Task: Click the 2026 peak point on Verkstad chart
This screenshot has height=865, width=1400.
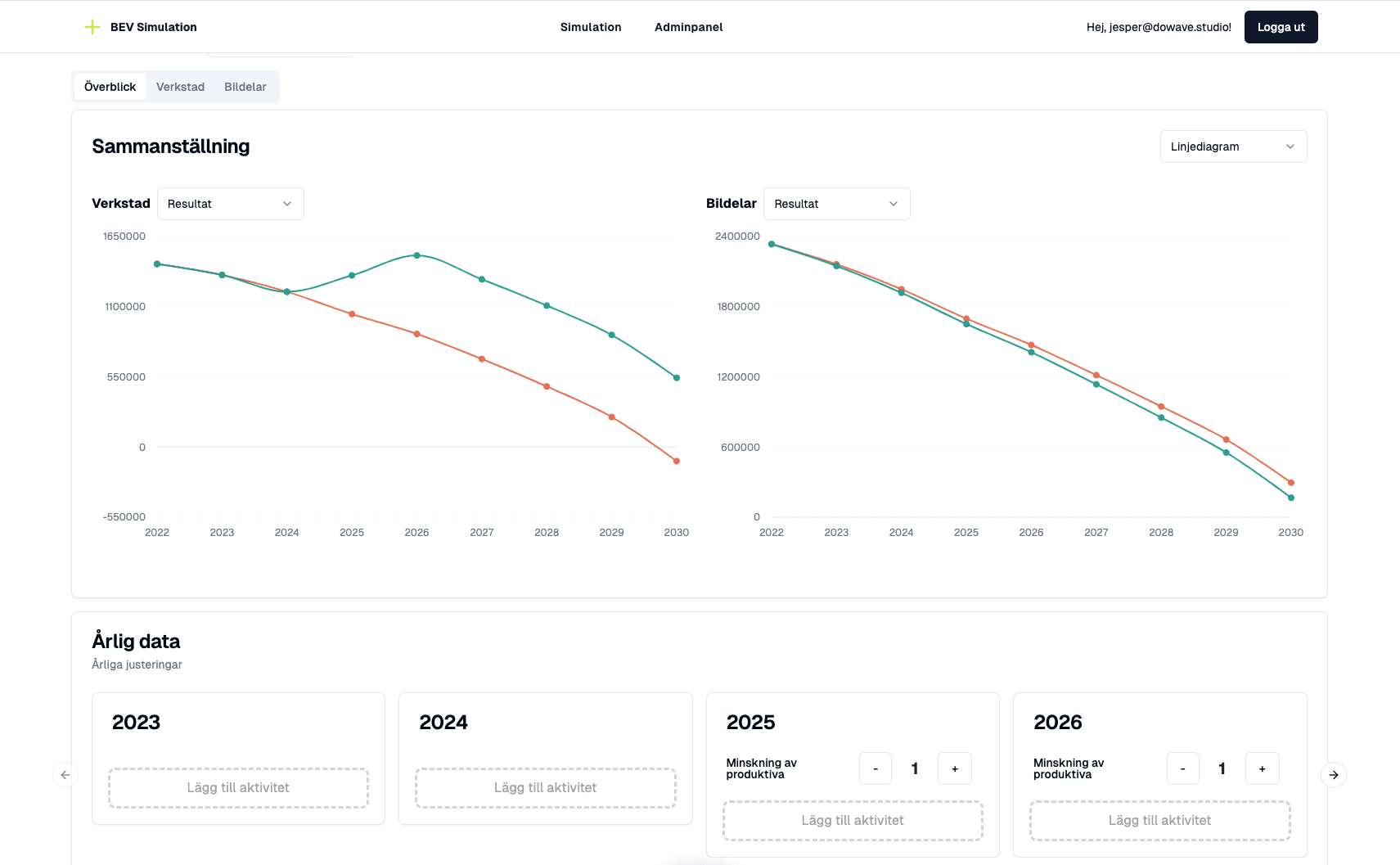Action: (x=417, y=255)
